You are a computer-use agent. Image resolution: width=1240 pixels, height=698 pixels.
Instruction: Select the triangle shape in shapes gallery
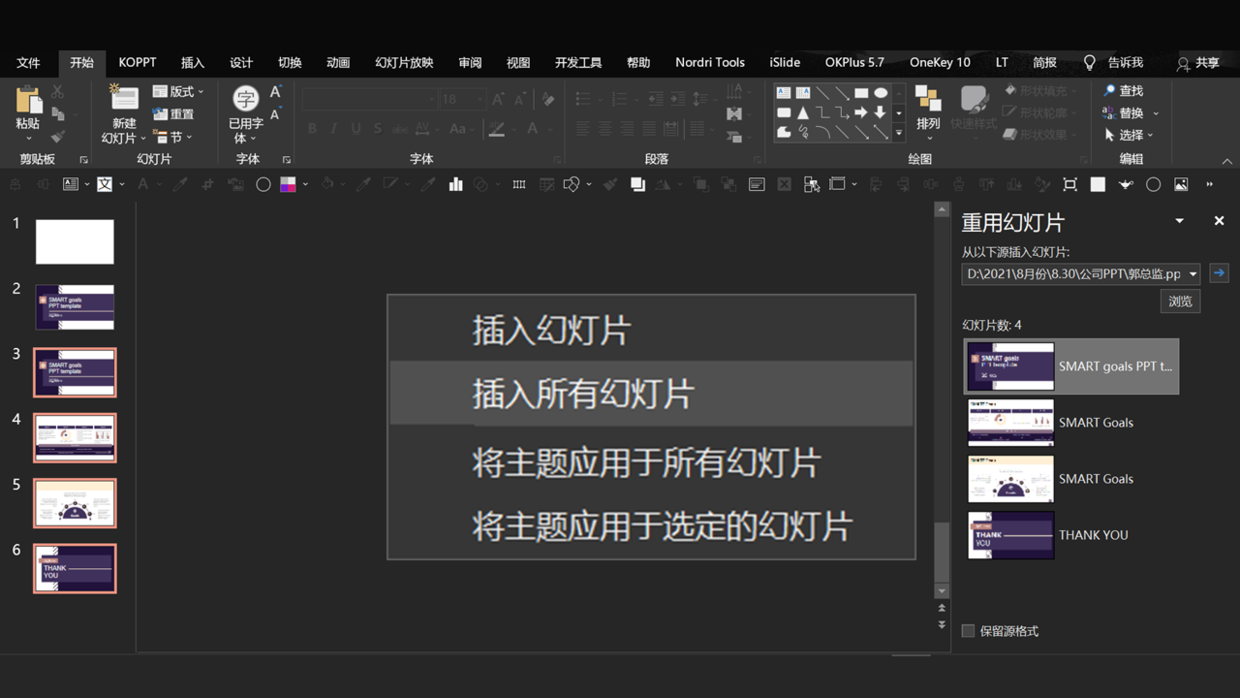tap(803, 113)
